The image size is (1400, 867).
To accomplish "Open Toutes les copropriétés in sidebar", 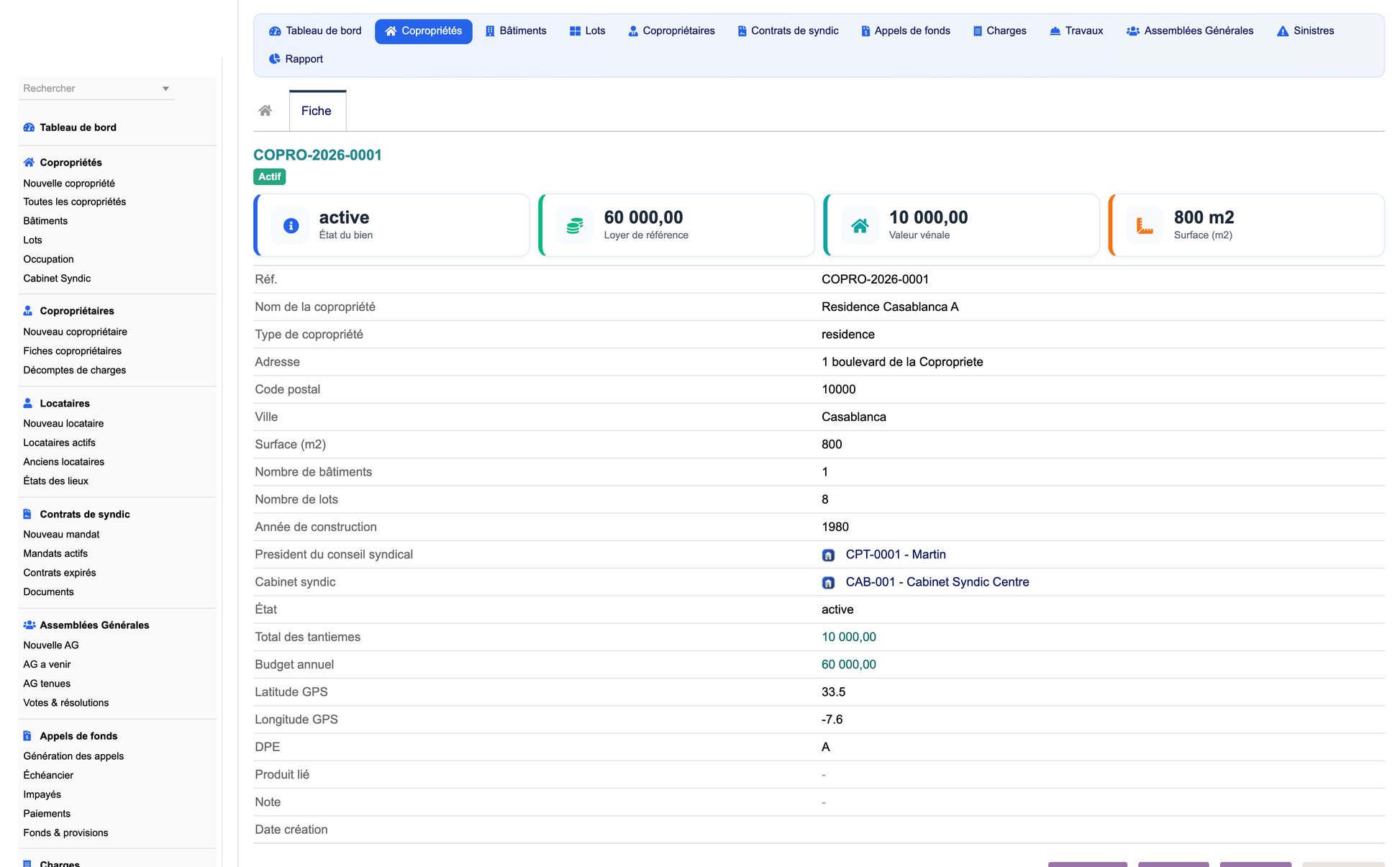I will 74,202.
